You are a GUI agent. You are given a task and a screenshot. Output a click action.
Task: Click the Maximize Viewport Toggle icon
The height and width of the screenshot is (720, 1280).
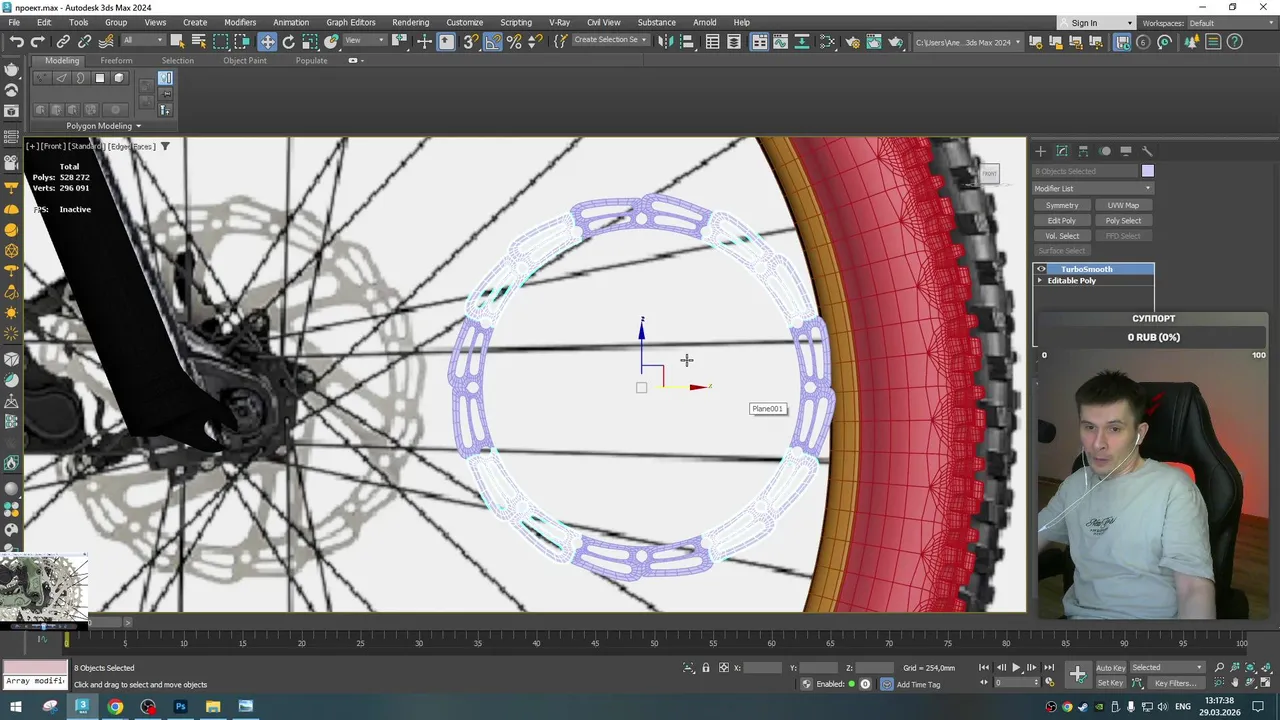coord(1266,683)
